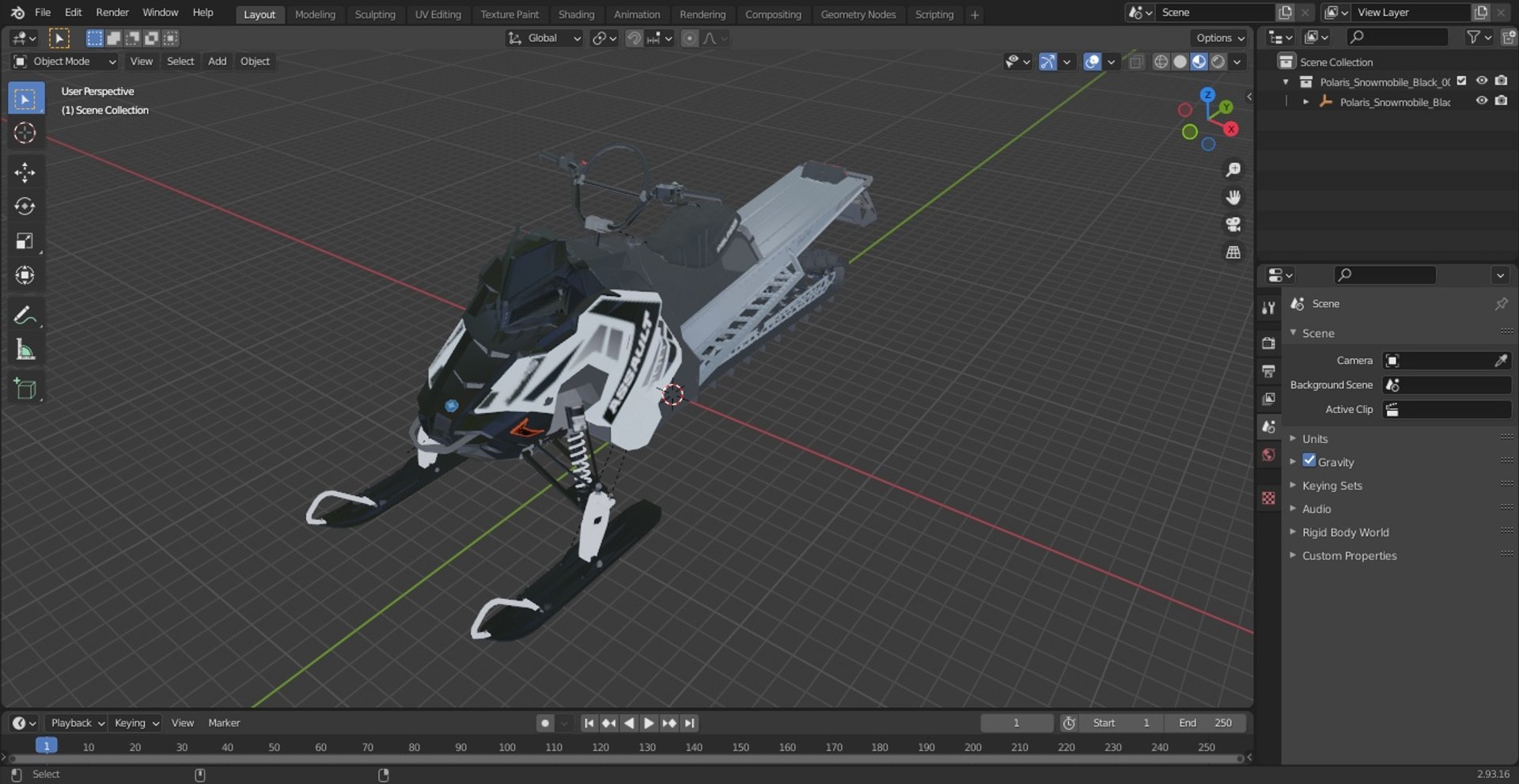Viewport: 1519px width, 784px height.
Task: Open the Render properties tab
Action: (1269, 343)
